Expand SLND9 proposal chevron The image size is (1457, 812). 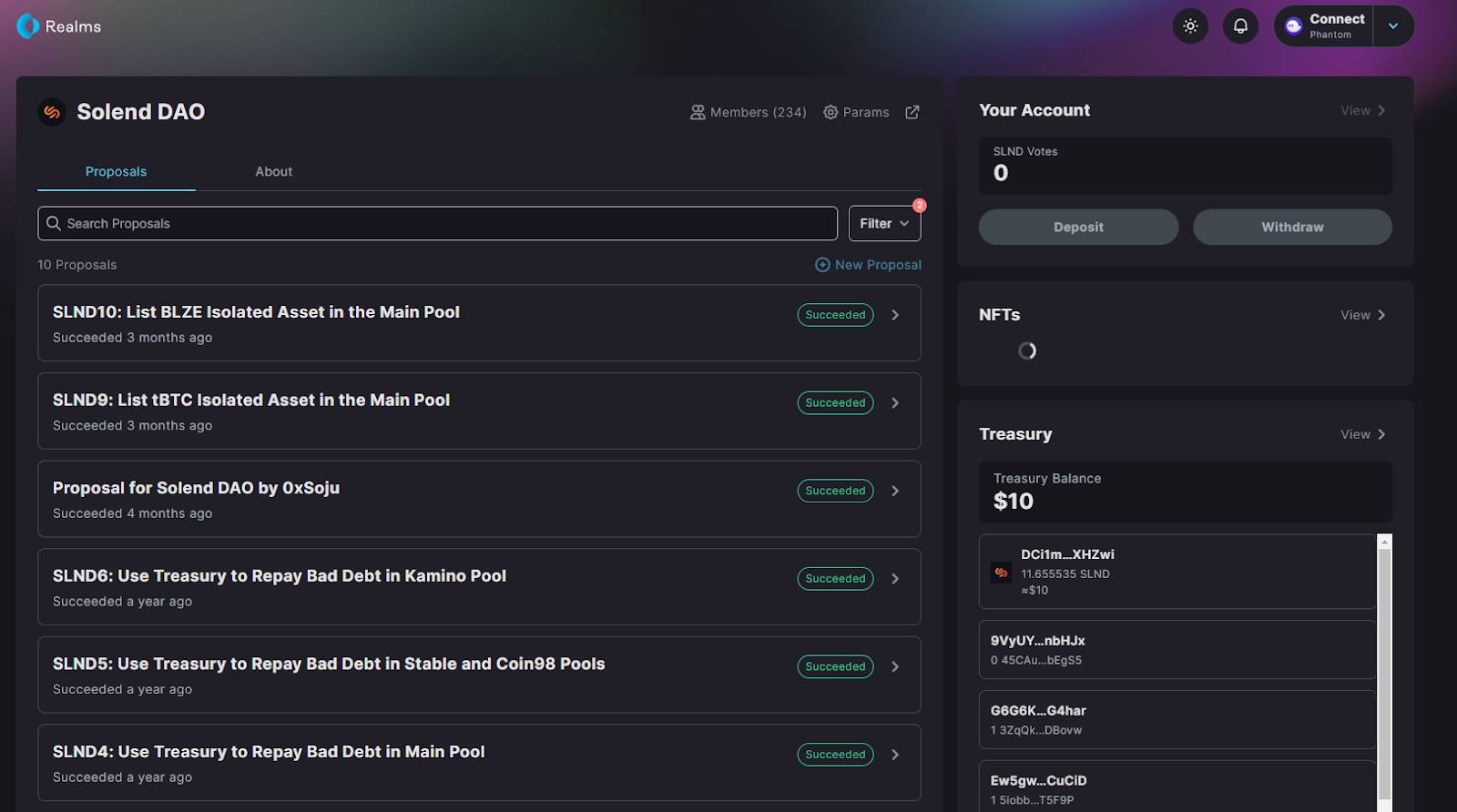click(895, 402)
